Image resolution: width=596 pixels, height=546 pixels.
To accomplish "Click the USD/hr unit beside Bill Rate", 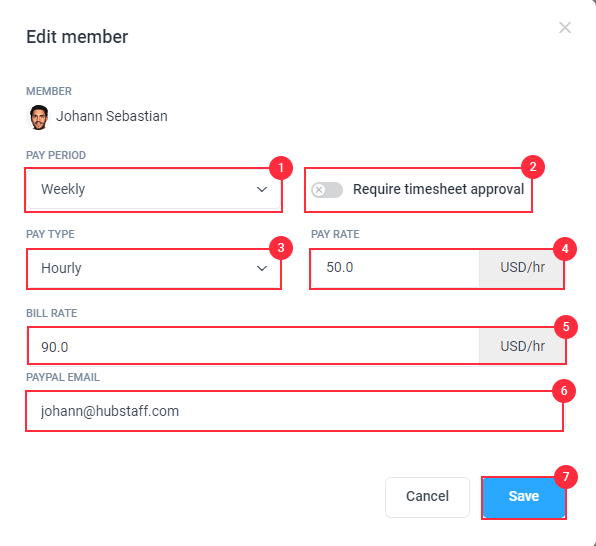I will [x=522, y=346].
